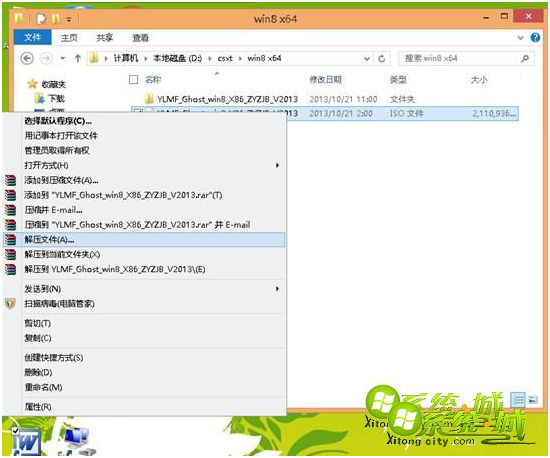Click the WinRAR icon beside 添加到压缩文件(A)...

11,181
